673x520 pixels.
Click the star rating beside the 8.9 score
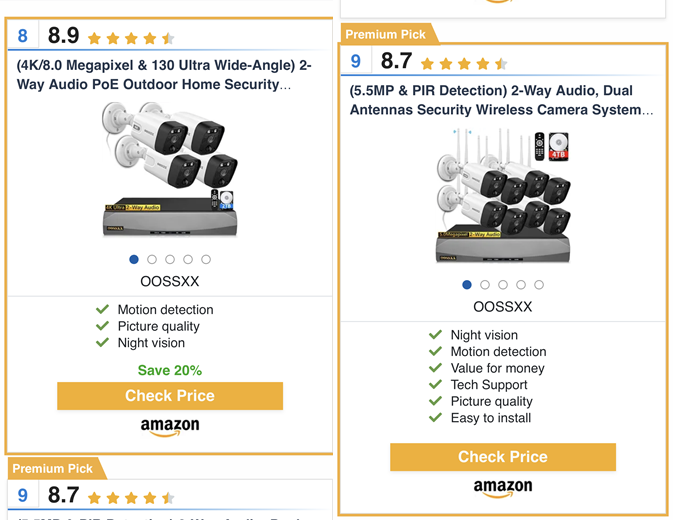point(131,39)
